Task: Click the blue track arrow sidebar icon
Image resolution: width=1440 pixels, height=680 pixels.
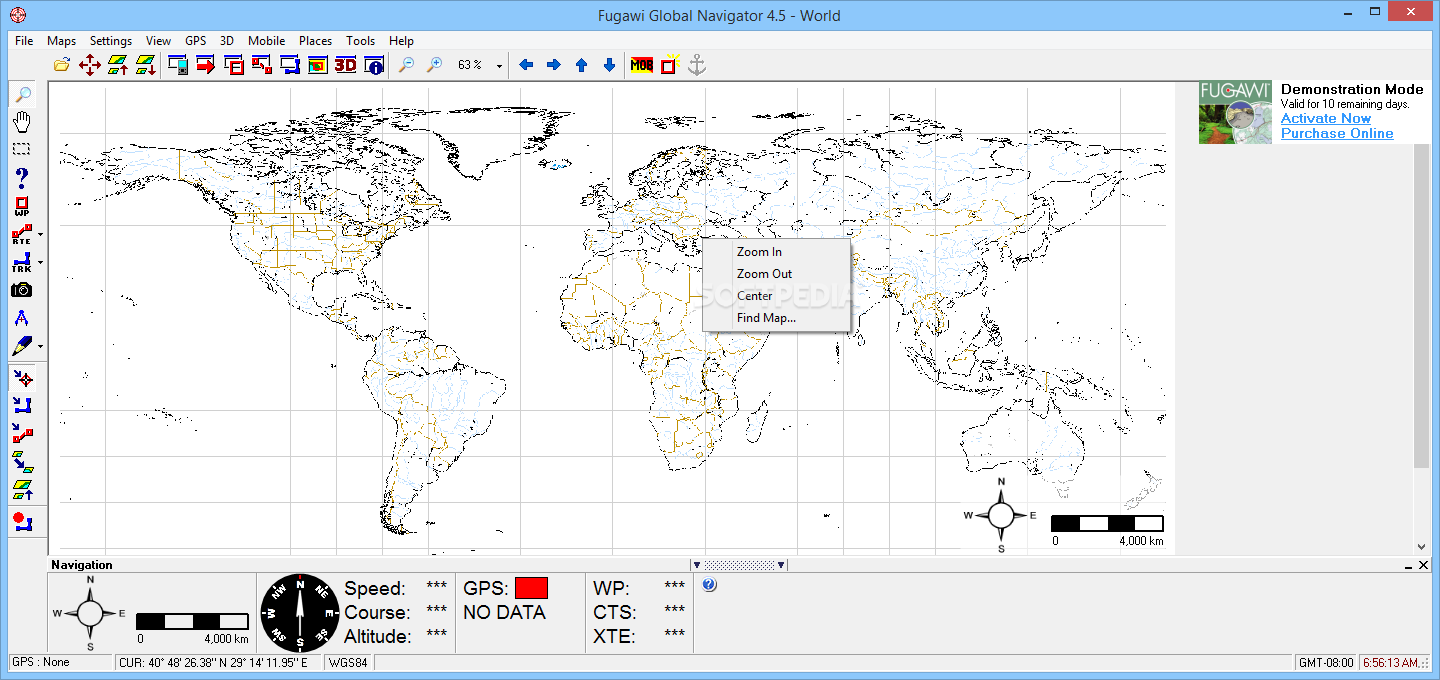Action: tap(22, 405)
